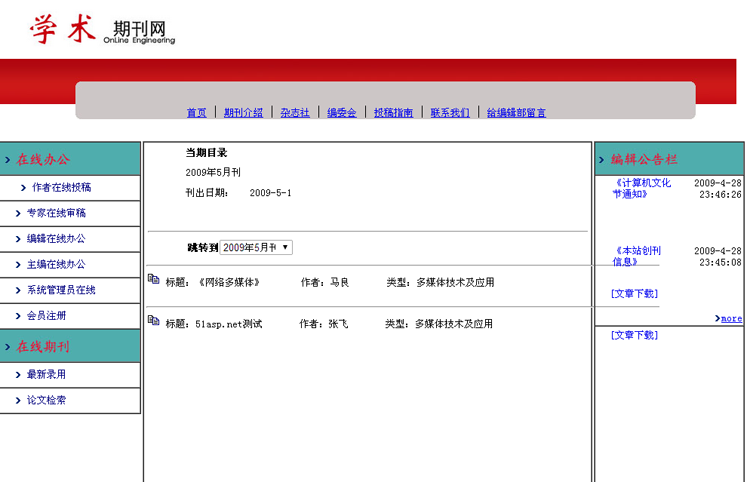The image size is (750, 482).
Task: Open 编辑在线办公 sidebar link
Action: tap(56, 239)
